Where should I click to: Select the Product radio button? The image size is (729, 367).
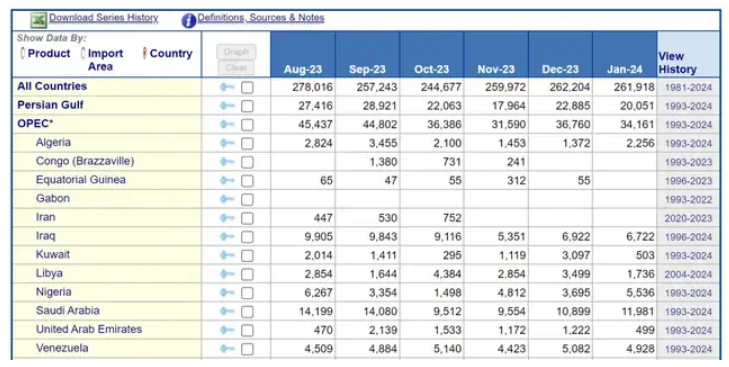click(23, 53)
